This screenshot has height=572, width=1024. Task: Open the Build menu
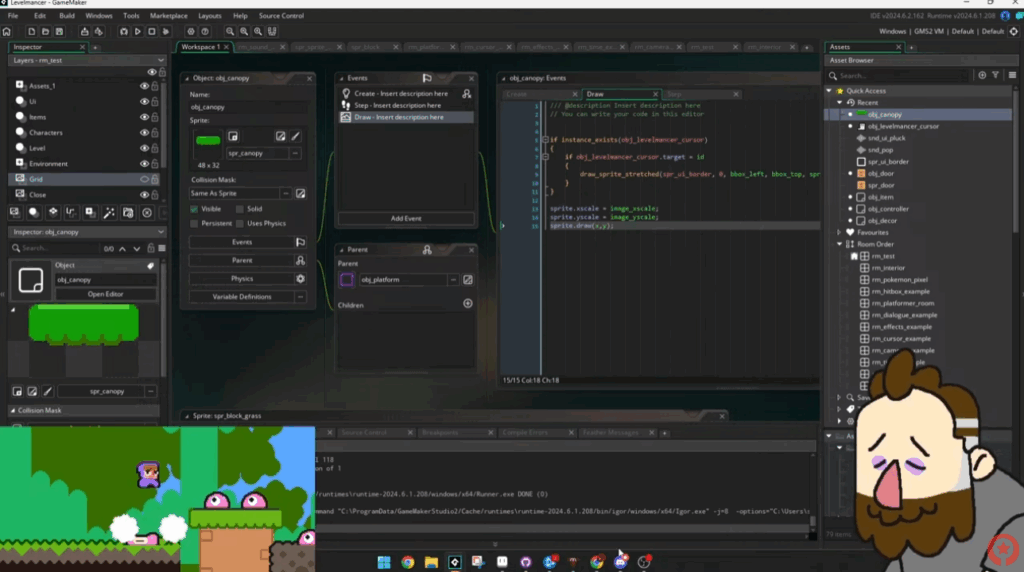(x=67, y=16)
